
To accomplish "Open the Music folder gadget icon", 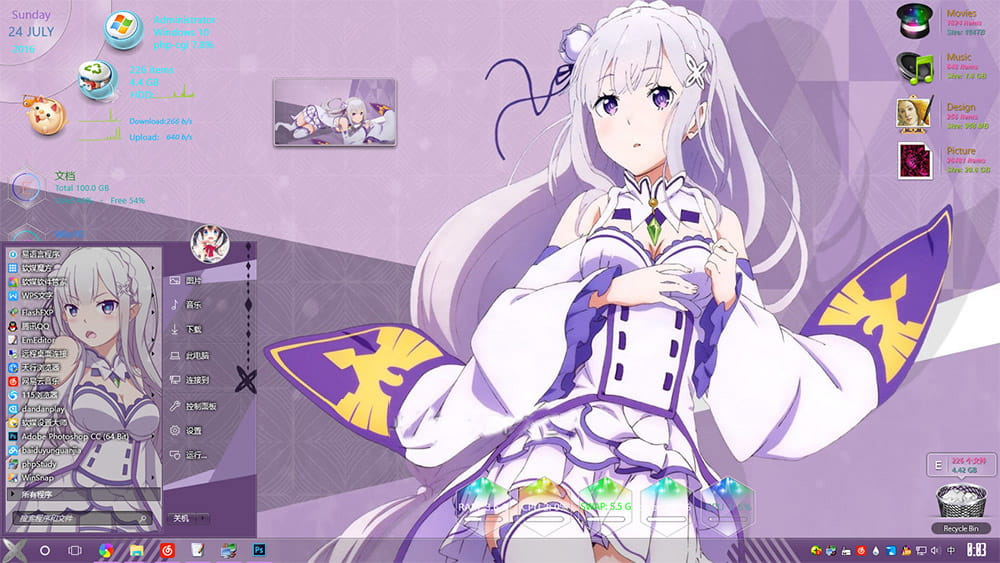I will (915, 68).
